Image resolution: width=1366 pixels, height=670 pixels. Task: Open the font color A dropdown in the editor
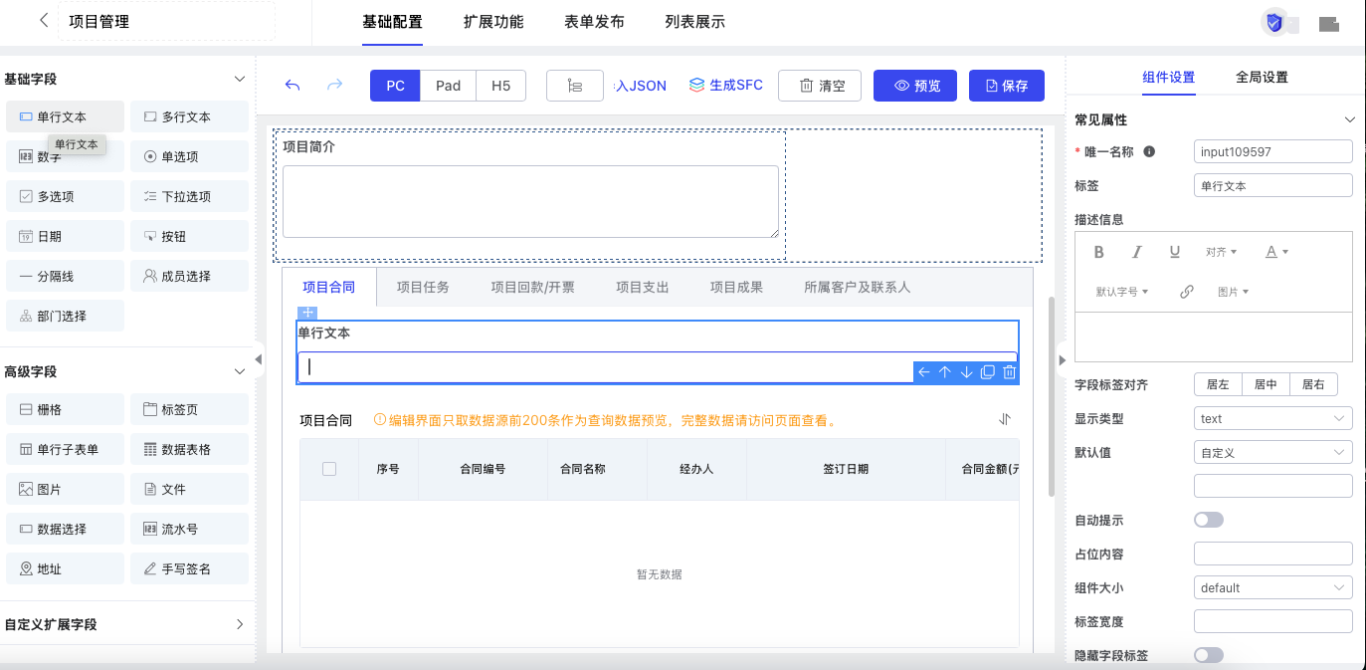pos(1277,252)
